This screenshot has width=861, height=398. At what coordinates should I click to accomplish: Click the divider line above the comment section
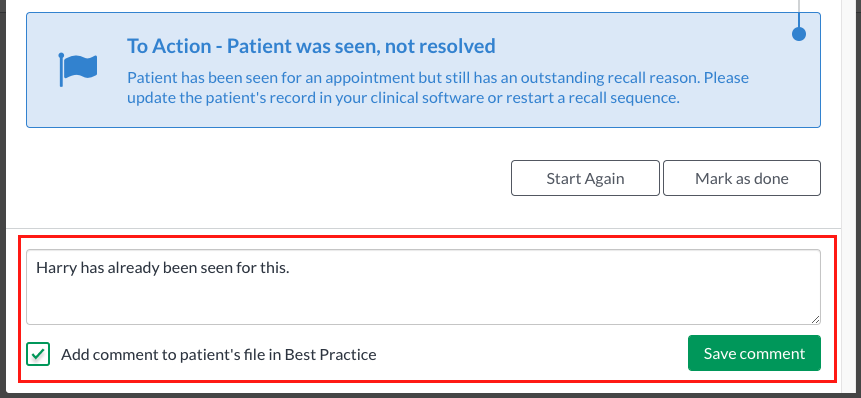(423, 228)
